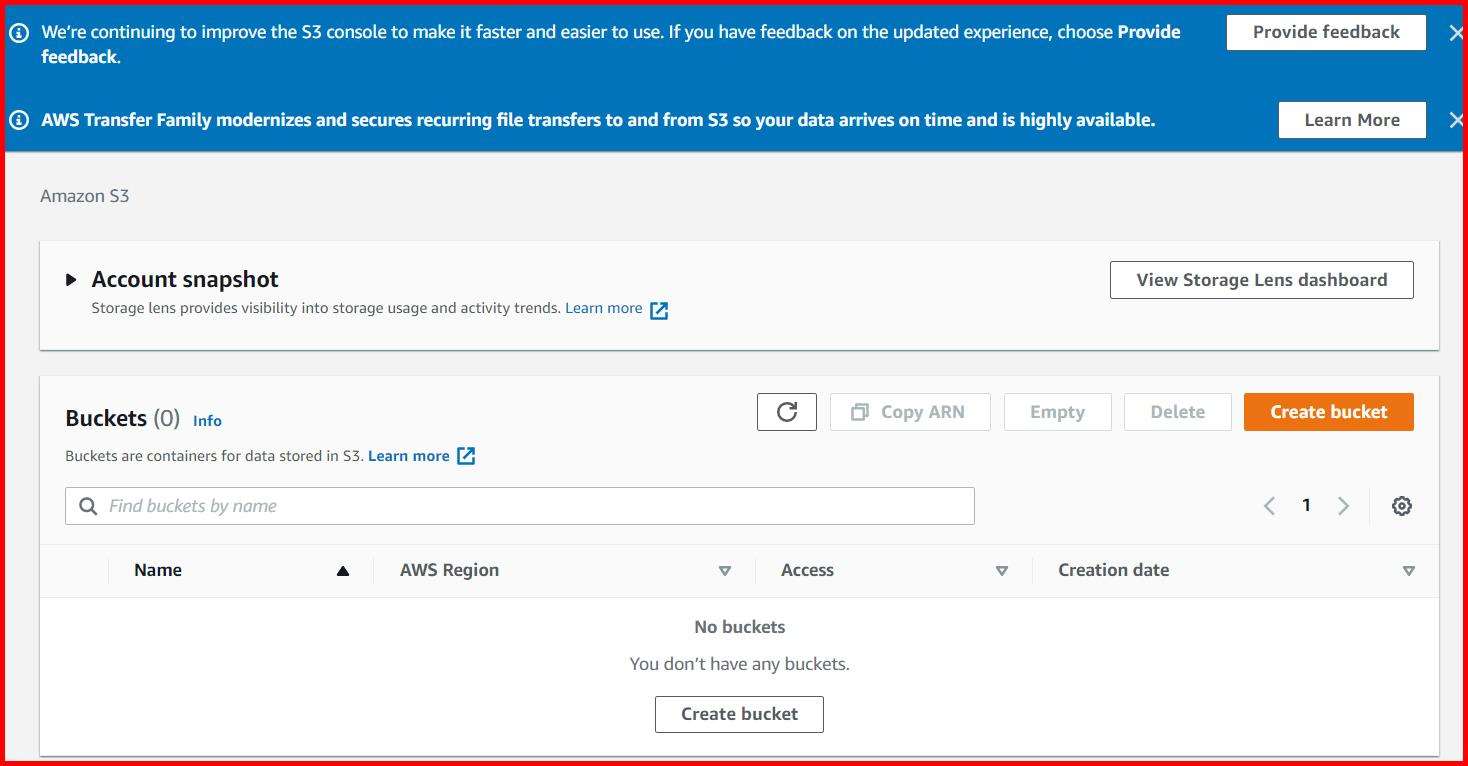Screen dimensions: 1468x766
Task: Click inside the Find buckets by name field
Action: point(400,505)
